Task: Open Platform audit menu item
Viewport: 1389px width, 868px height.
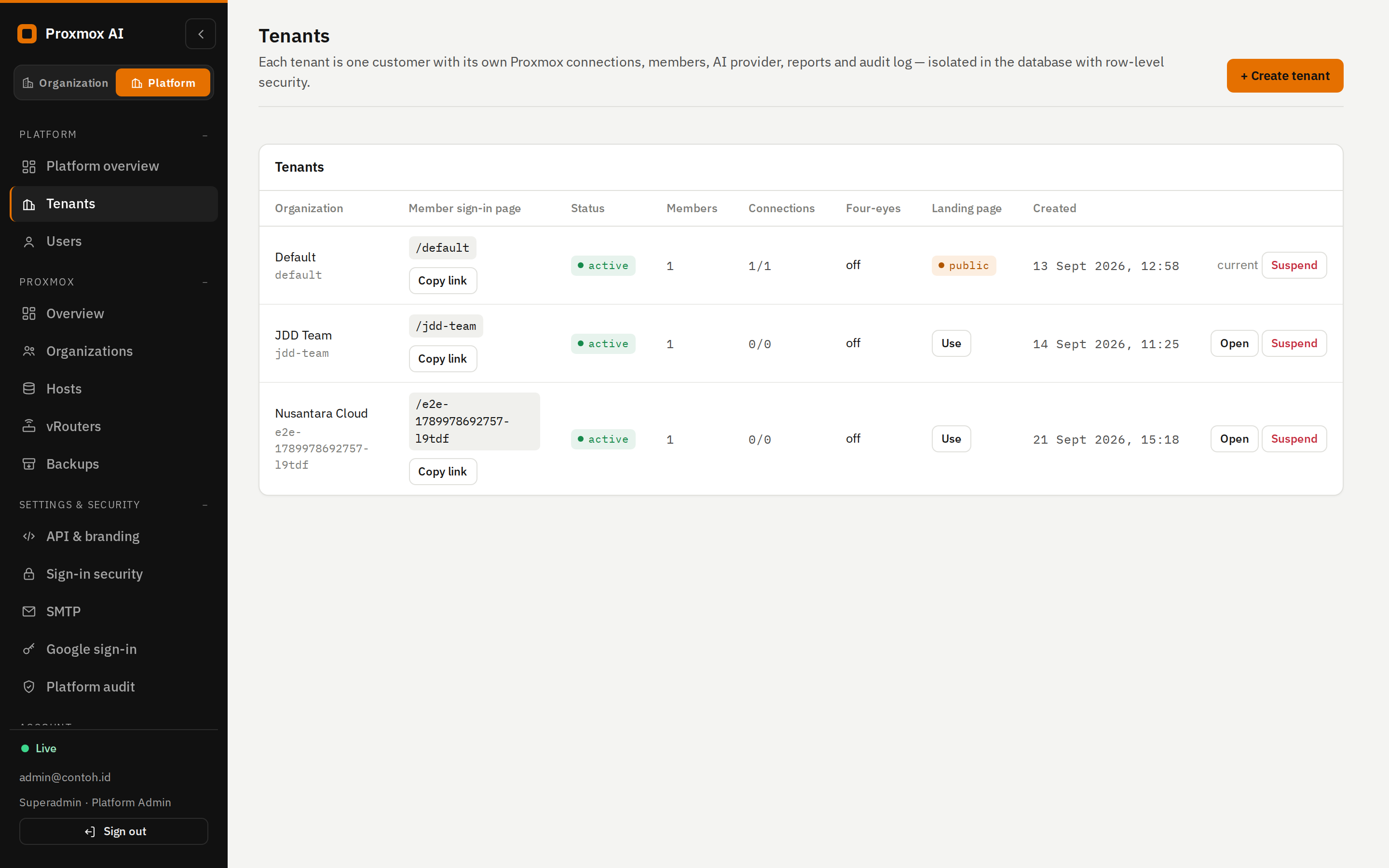Action: click(114, 687)
